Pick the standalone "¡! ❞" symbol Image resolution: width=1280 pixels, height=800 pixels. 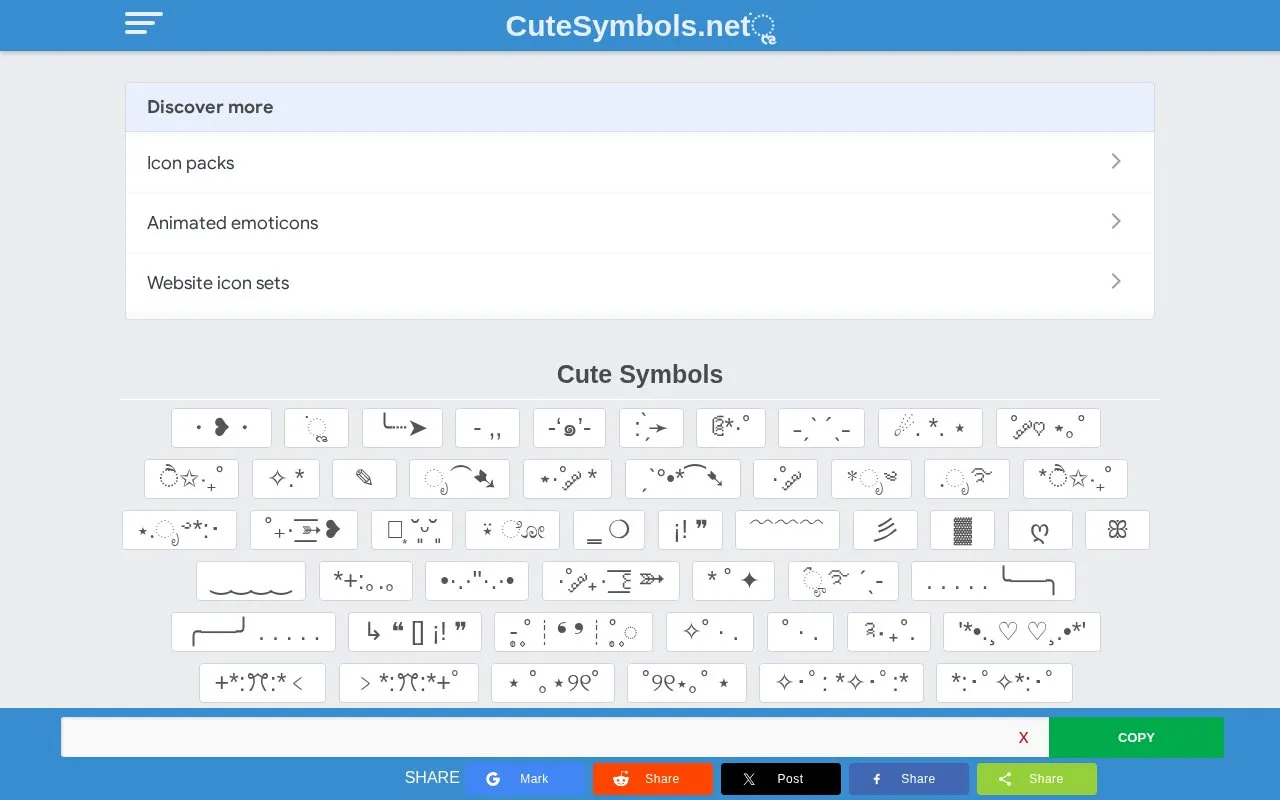[690, 530]
